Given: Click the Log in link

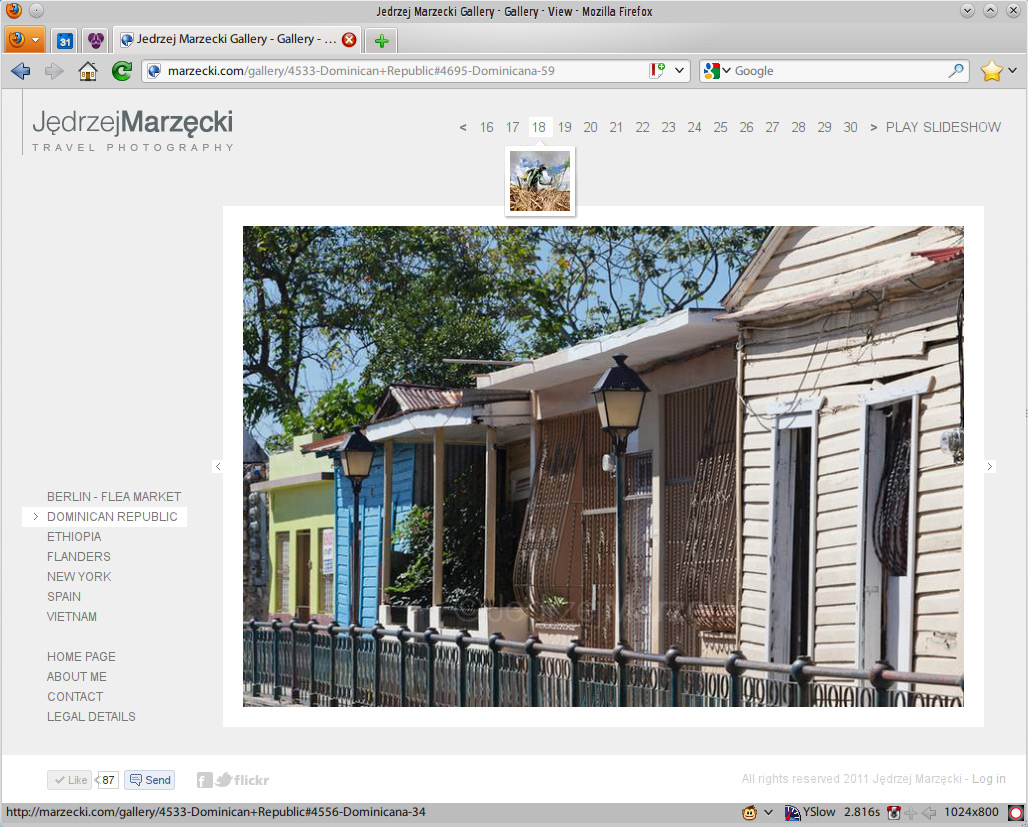Looking at the screenshot, I should click(988, 779).
